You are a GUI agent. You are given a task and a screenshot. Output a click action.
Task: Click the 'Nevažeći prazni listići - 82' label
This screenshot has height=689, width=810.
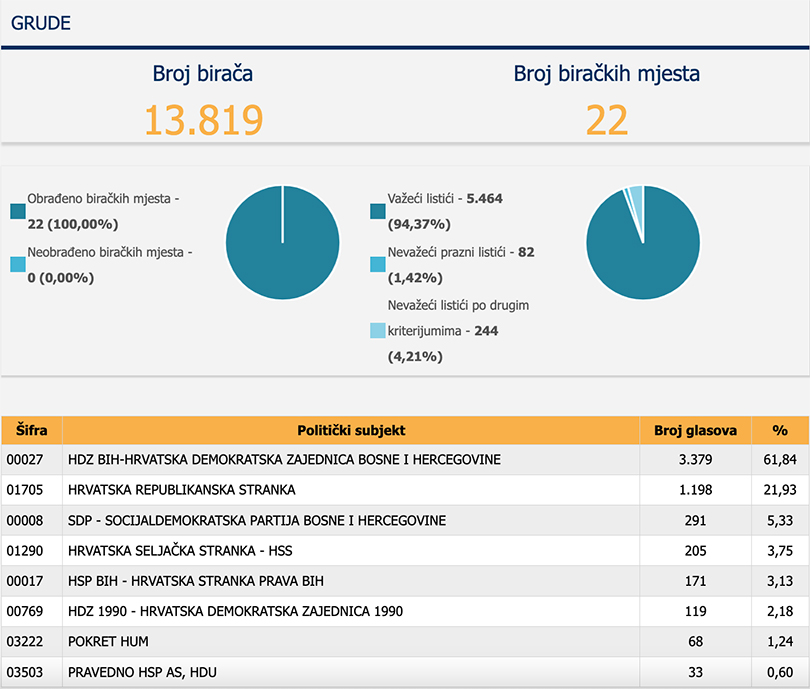tap(461, 252)
